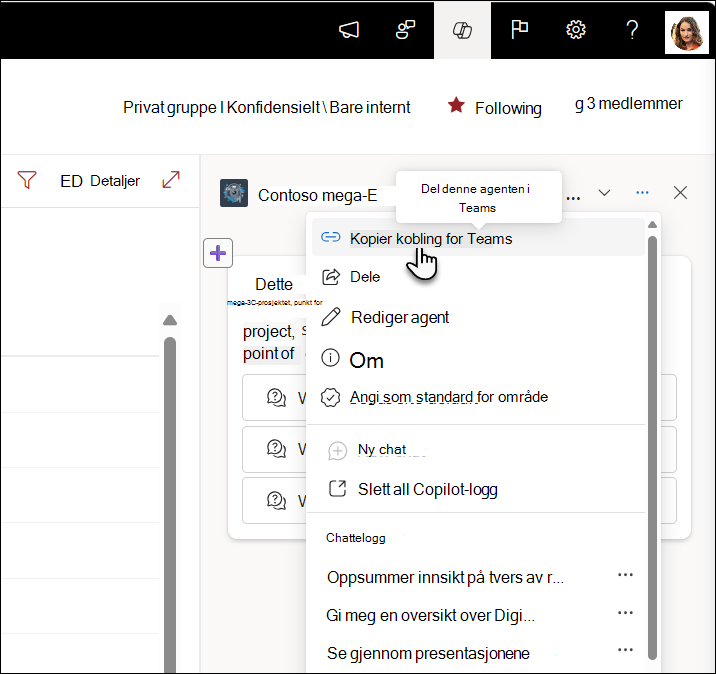The image size is (716, 674).
Task: Open ellipsis for Se gjennom presentasjonene chat
Action: coord(625,650)
